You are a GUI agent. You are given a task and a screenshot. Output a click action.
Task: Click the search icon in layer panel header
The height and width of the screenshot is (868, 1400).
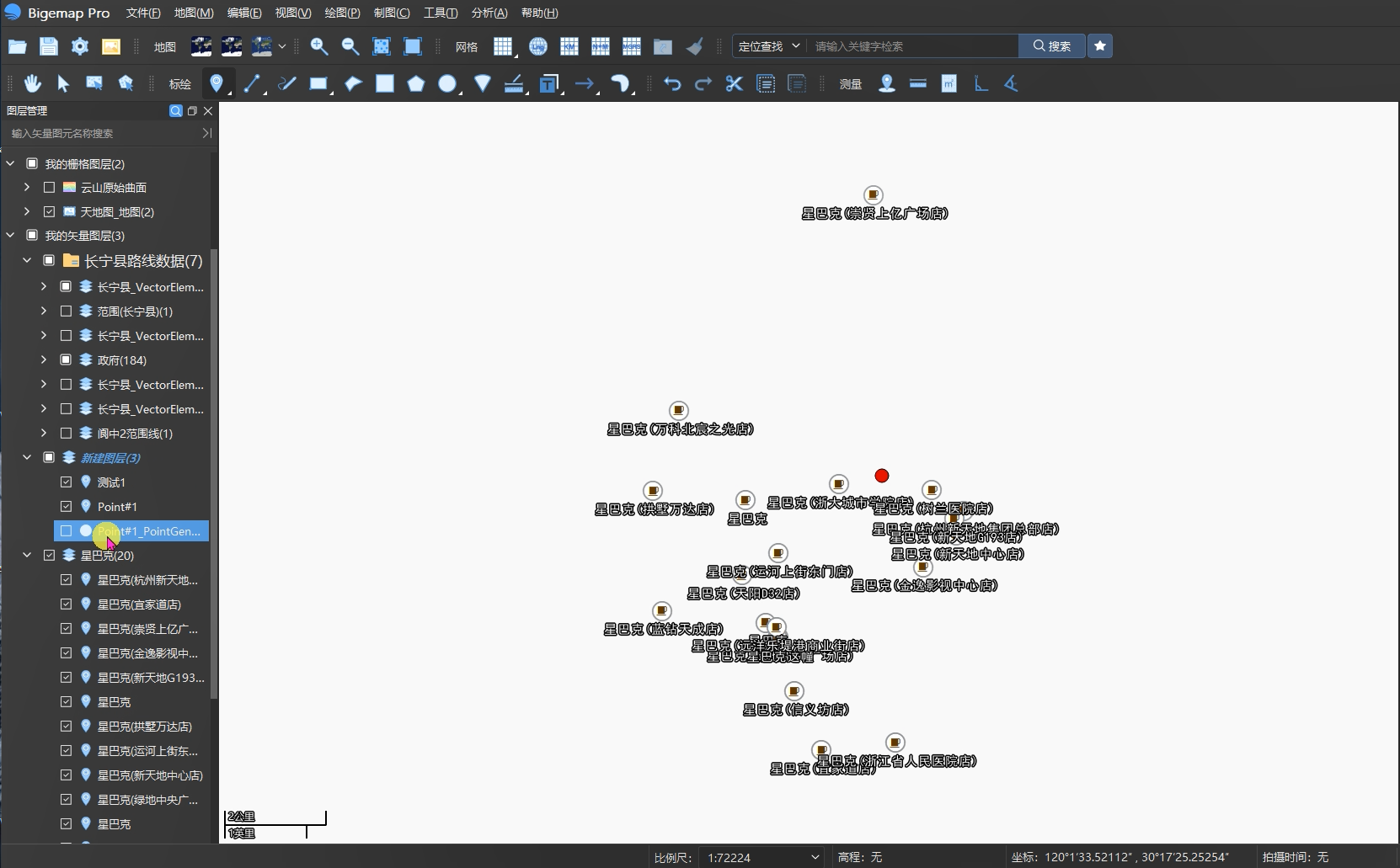pos(175,110)
